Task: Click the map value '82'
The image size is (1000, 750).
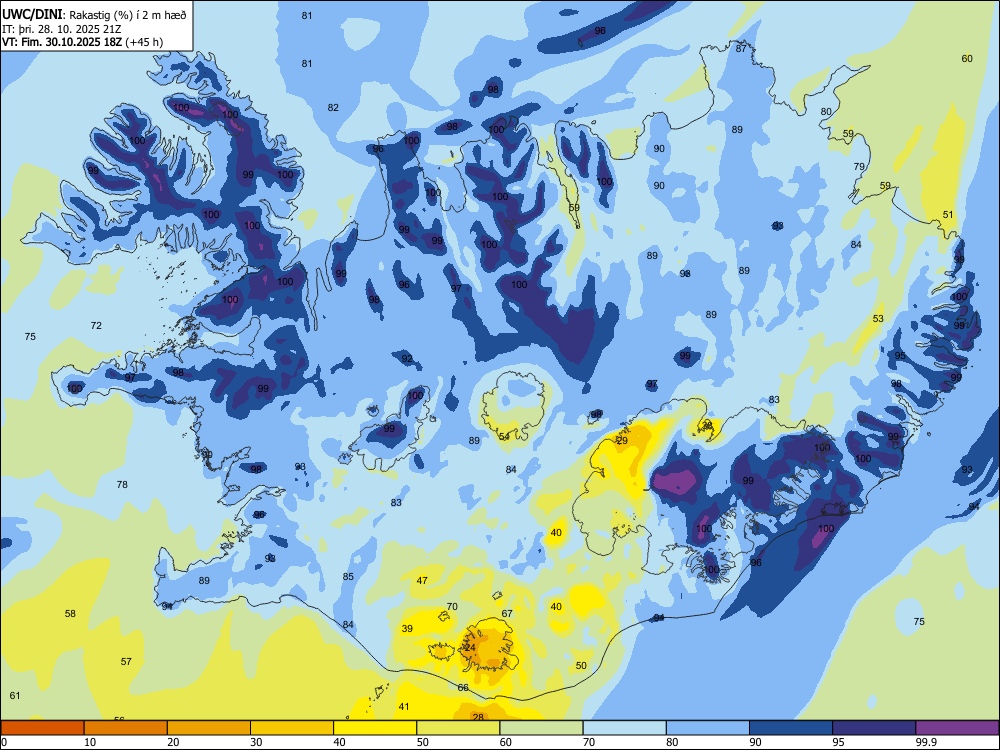Action: [x=333, y=107]
